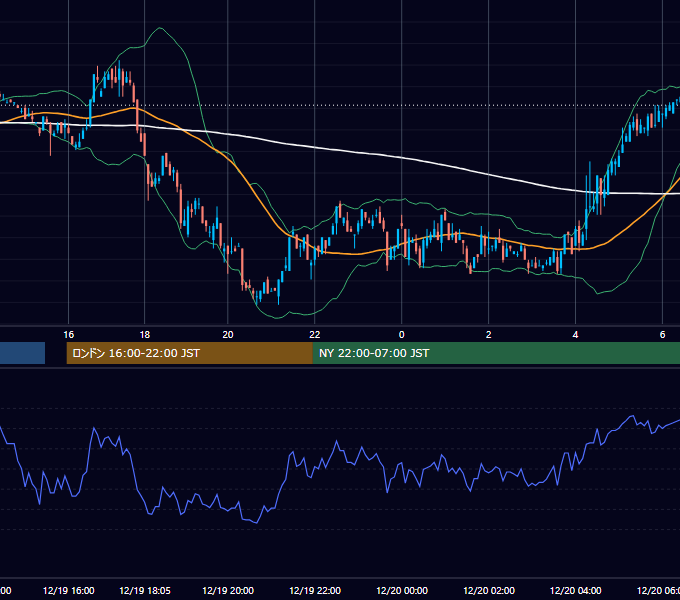Select the NY 22:00-07:00 JST session bar
Viewport: 680px width, 600px height.
(496, 353)
